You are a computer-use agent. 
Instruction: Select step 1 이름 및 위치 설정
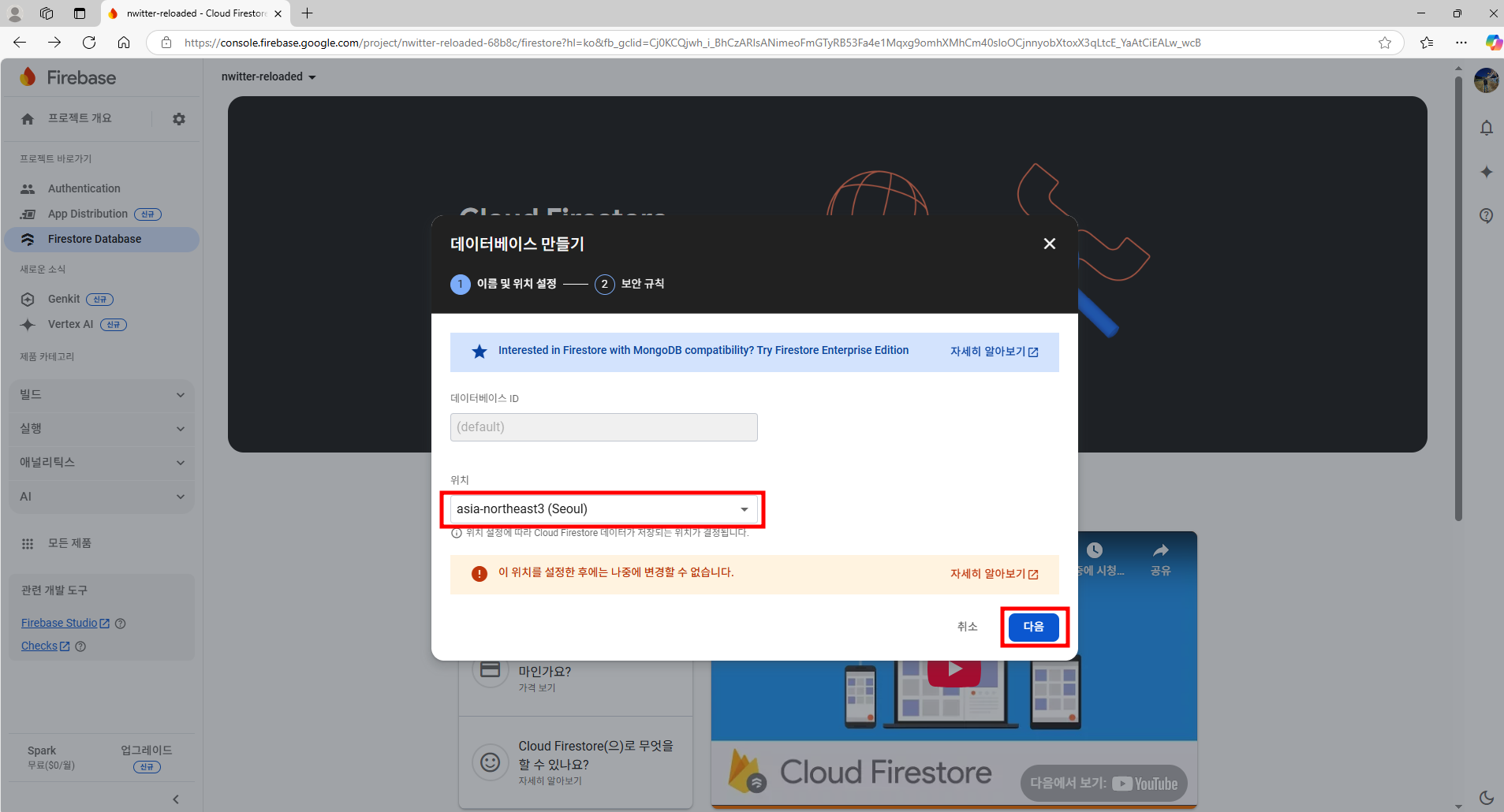point(504,284)
